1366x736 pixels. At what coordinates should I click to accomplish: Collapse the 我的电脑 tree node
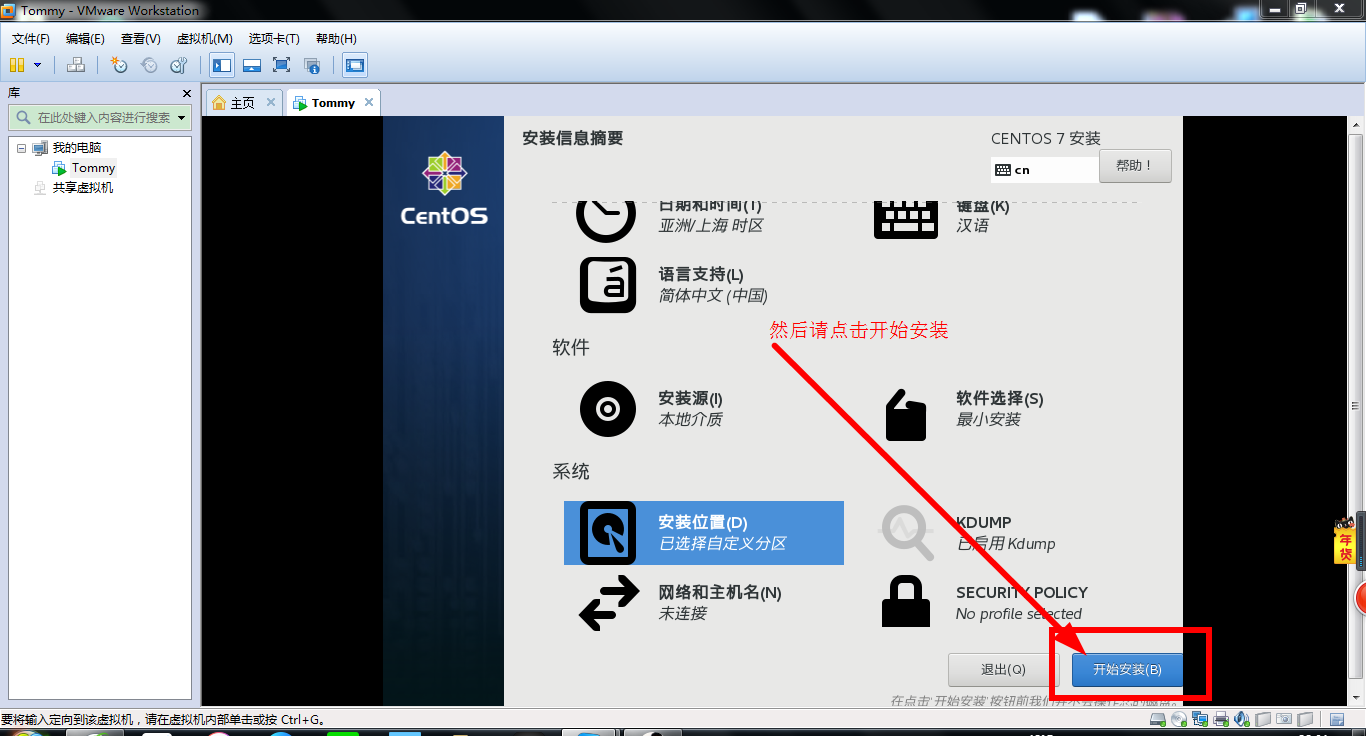tap(21, 148)
